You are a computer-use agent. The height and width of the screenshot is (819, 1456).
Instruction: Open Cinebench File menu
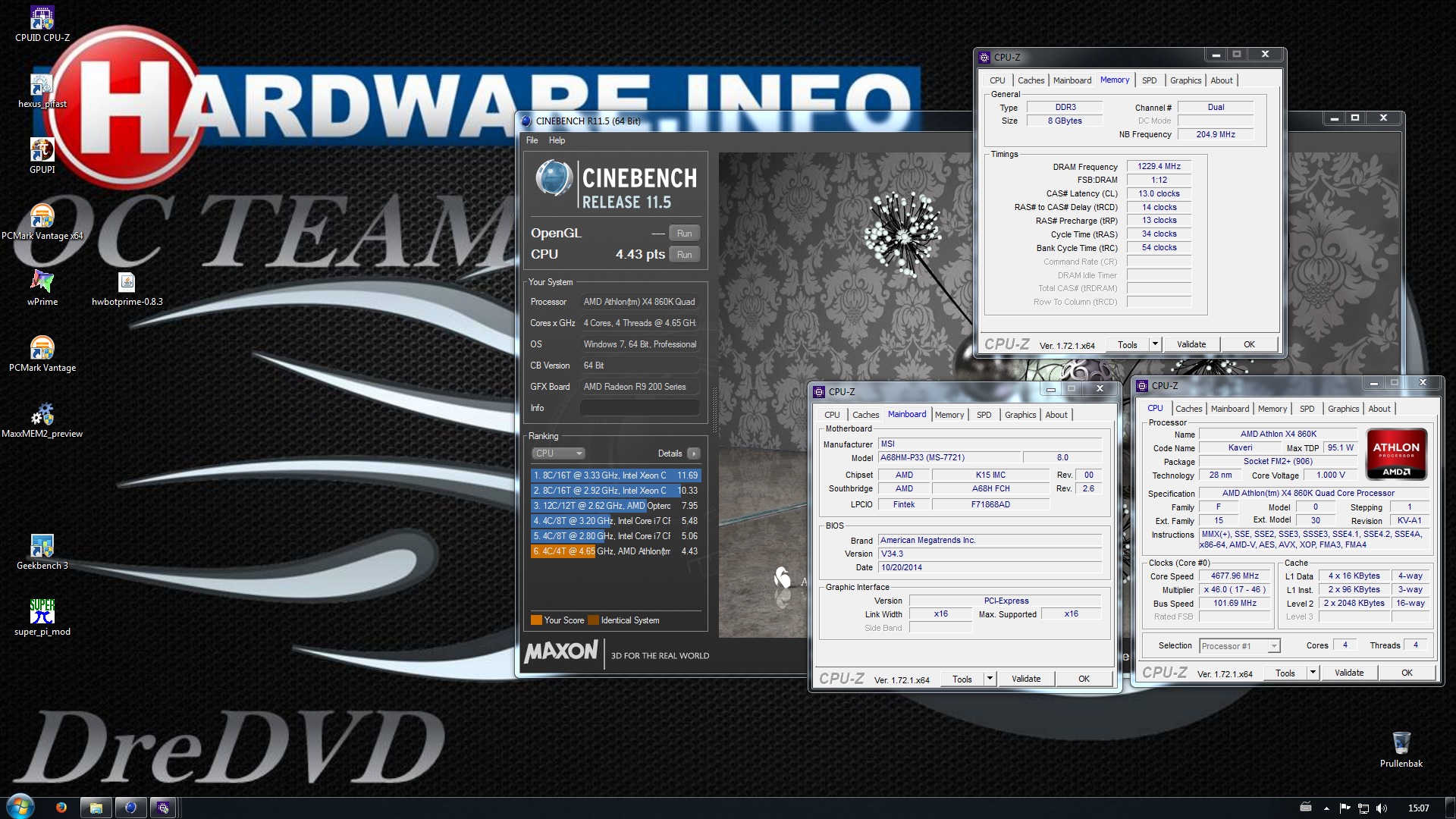pos(532,140)
